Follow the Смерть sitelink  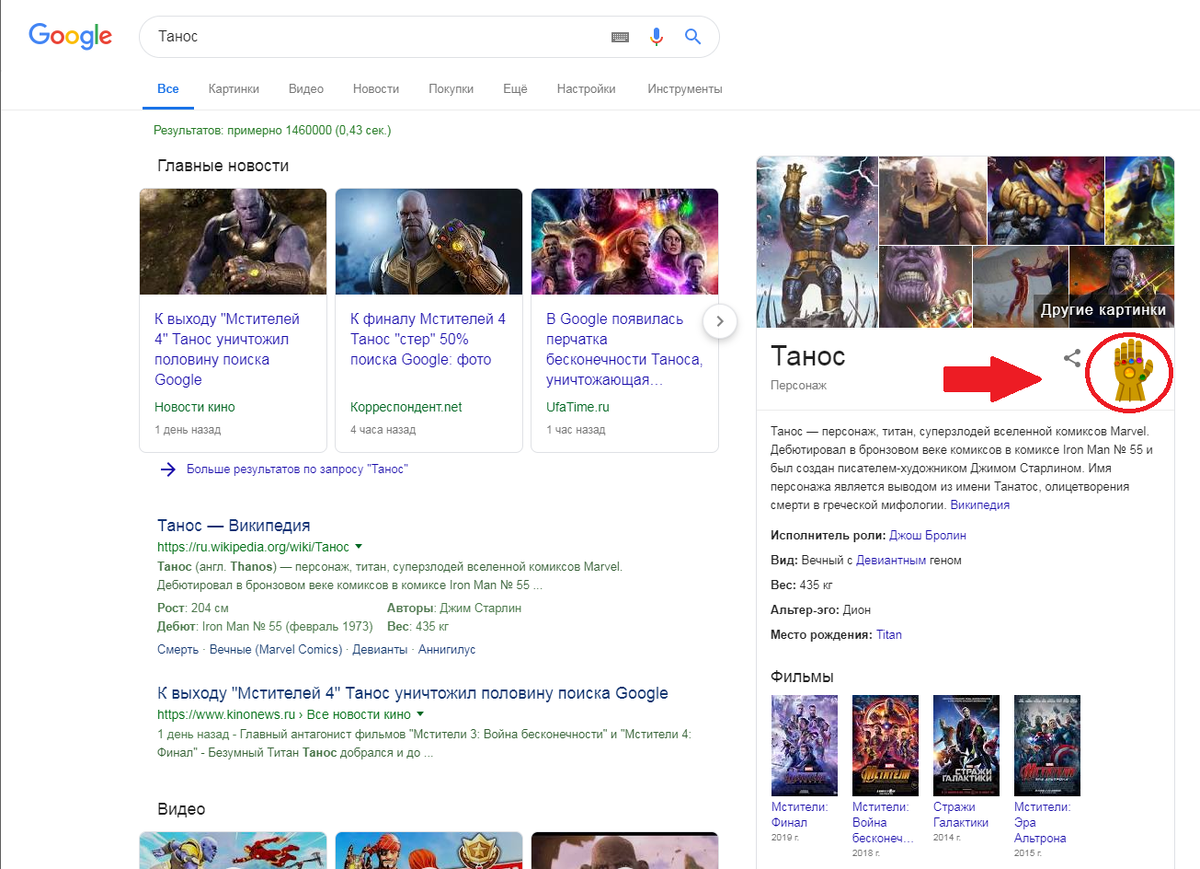click(x=180, y=649)
